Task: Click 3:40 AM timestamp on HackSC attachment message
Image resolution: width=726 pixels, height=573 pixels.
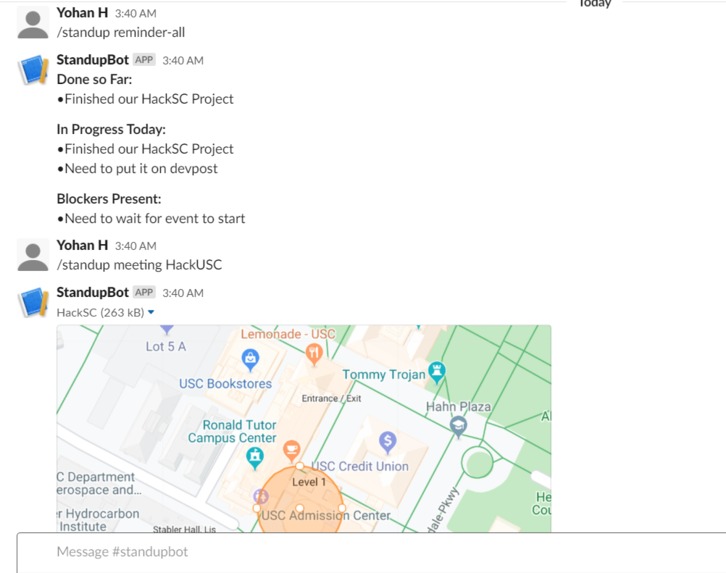Action: pyautogui.click(x=183, y=293)
